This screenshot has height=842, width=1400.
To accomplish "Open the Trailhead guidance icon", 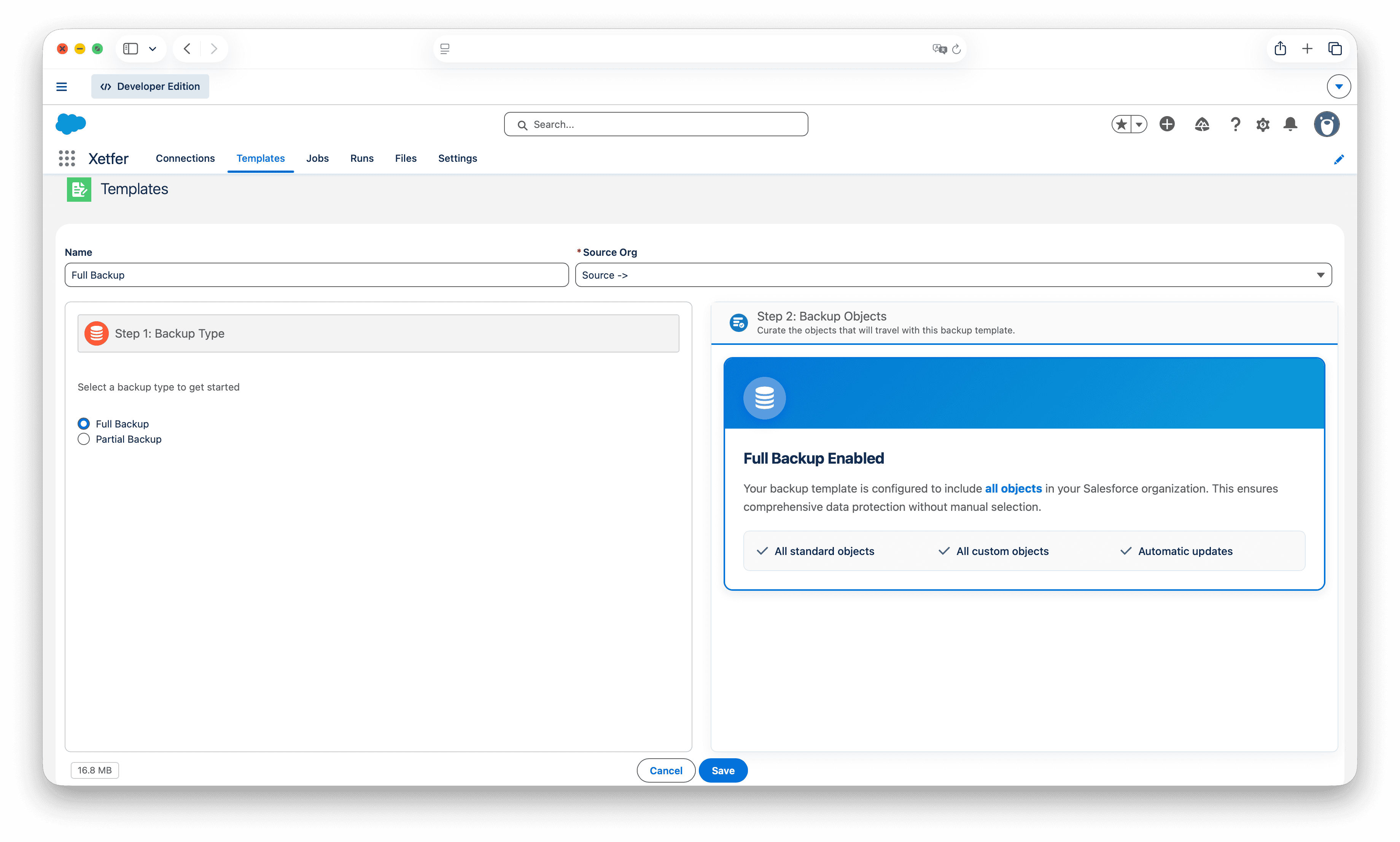I will click(1201, 124).
